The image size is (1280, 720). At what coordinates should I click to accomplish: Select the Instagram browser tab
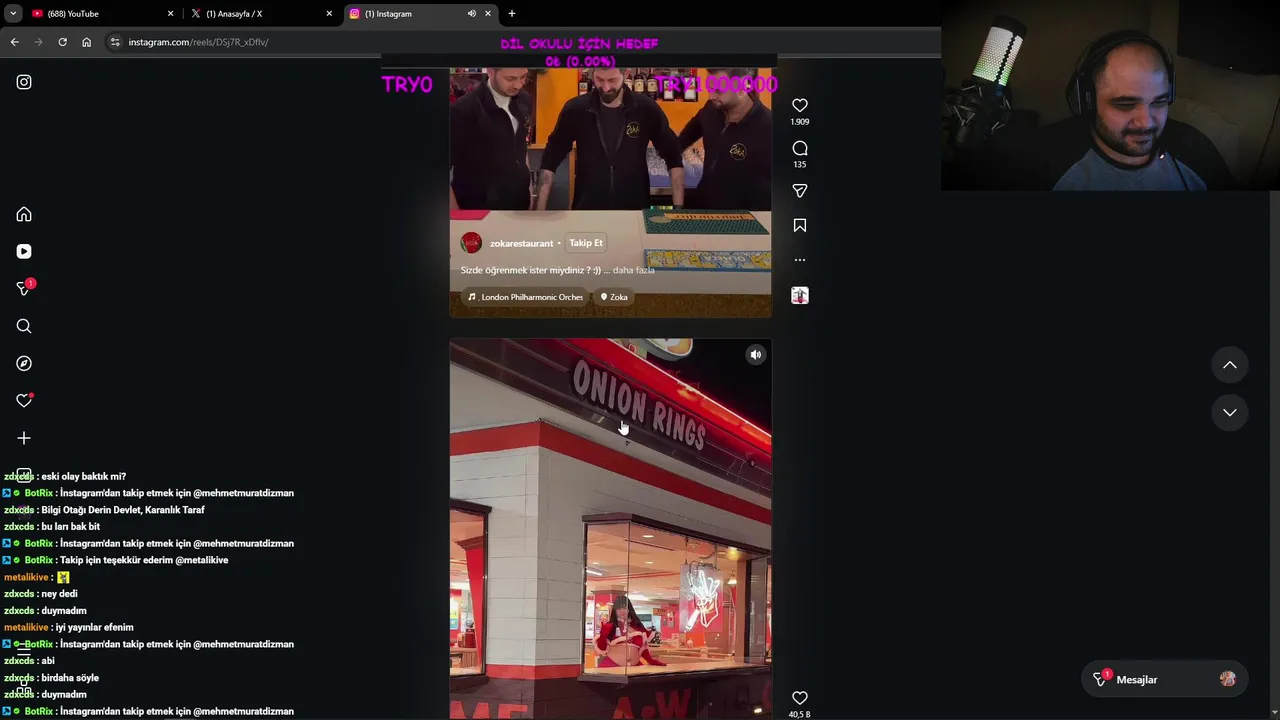(x=420, y=14)
